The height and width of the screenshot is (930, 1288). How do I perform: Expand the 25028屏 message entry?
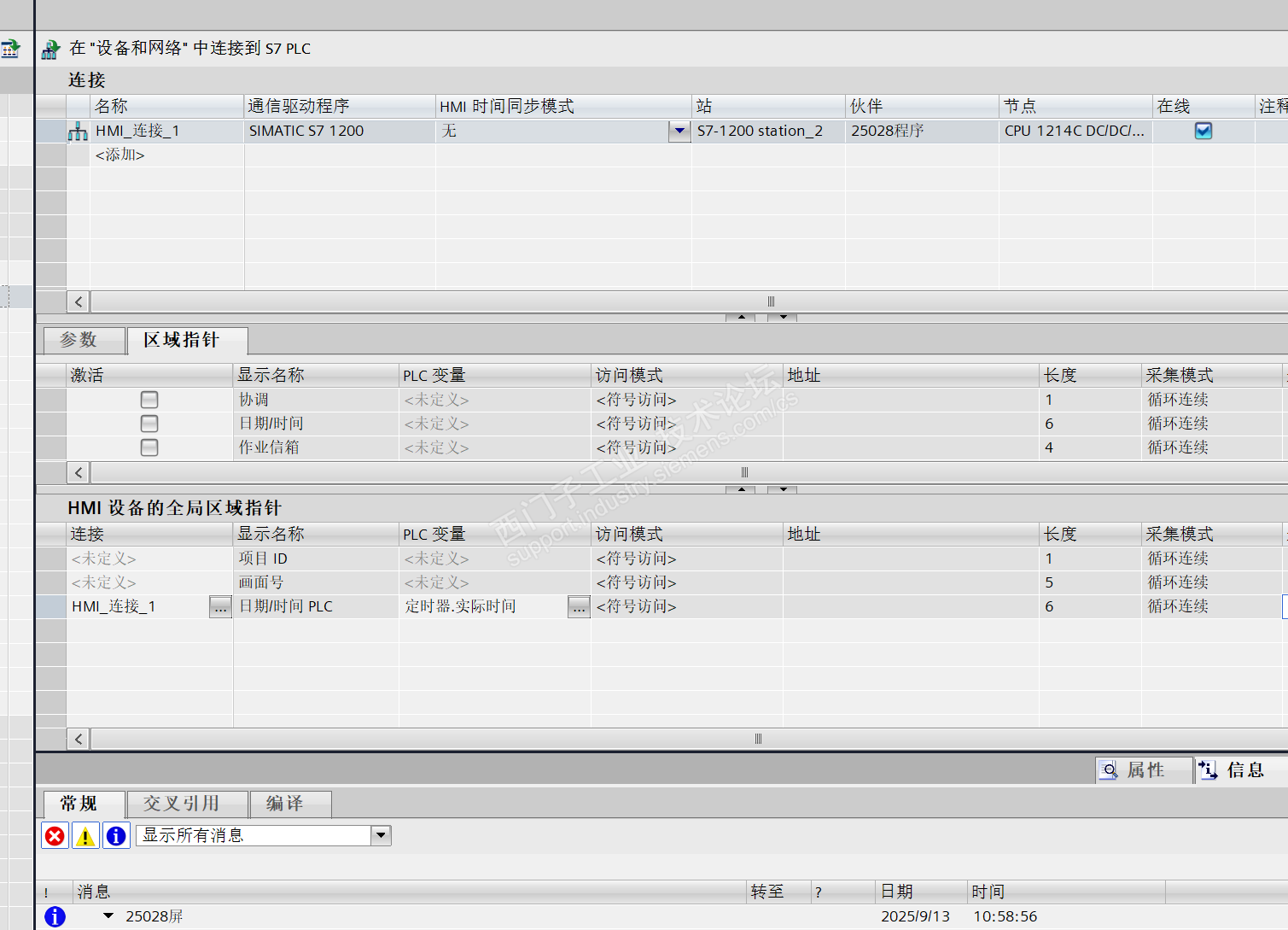click(108, 916)
